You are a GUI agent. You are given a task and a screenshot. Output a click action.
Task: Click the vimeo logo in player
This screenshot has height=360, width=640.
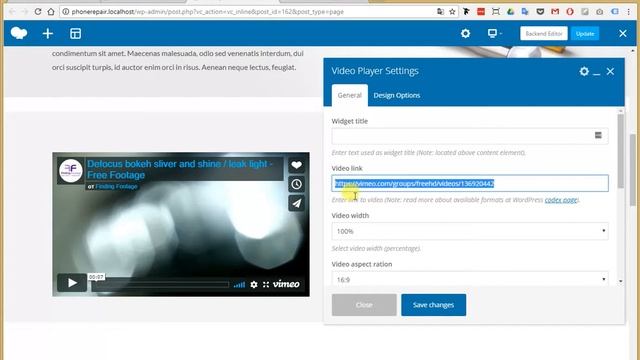286,284
